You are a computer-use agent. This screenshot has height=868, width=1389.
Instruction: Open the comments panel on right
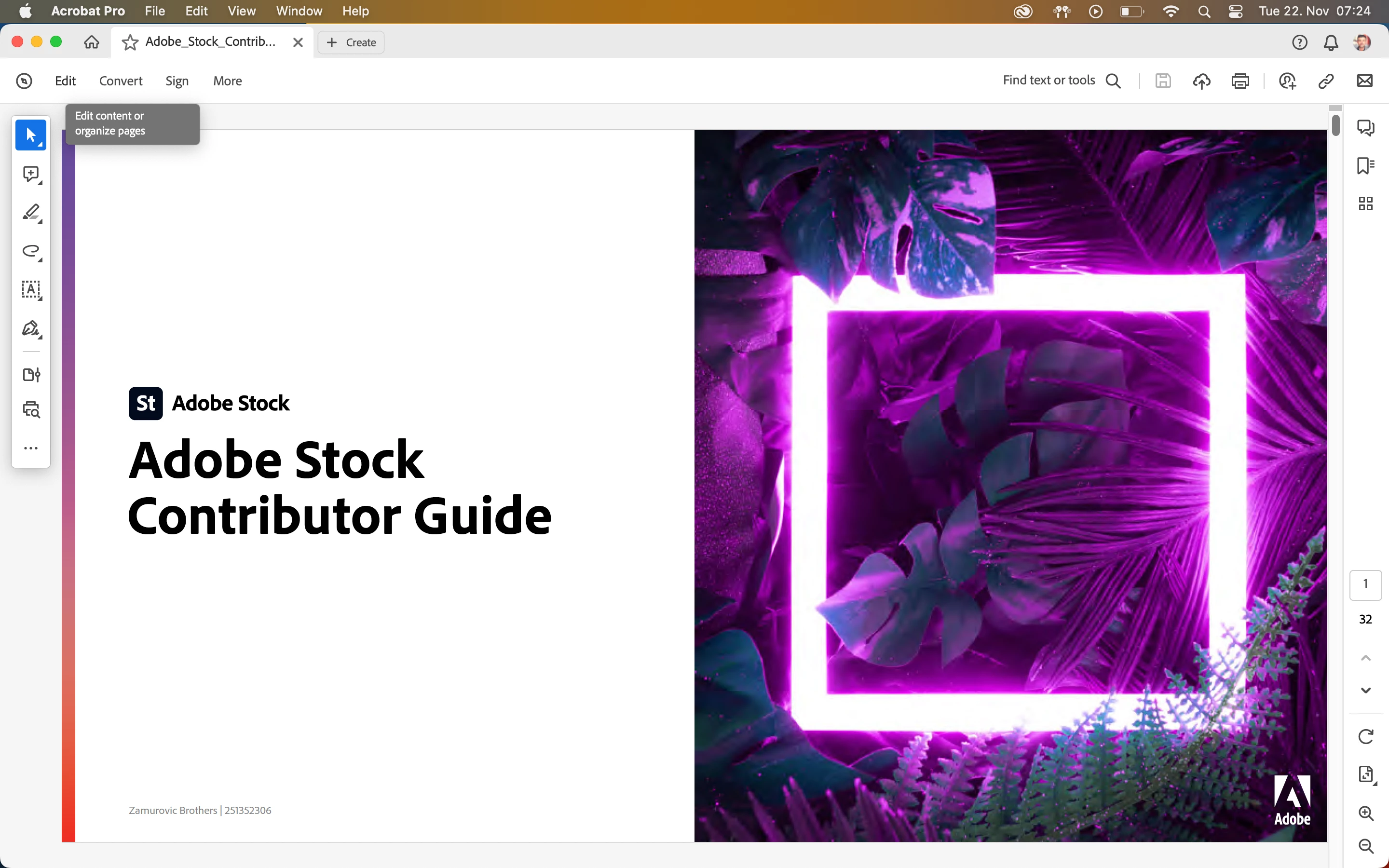click(1365, 127)
